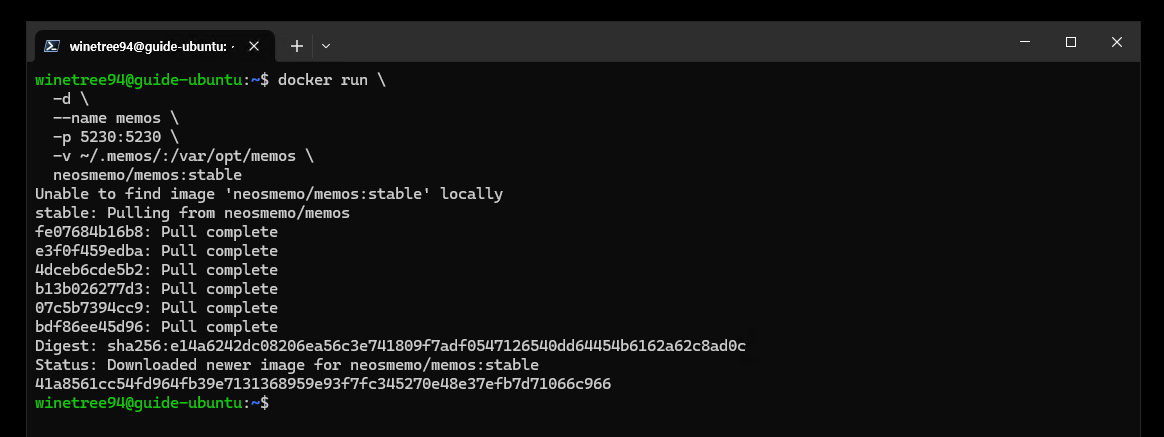Click the 'stable: Pulling from neosmemo/memos' line
The width and height of the screenshot is (1164, 437).
tap(192, 213)
